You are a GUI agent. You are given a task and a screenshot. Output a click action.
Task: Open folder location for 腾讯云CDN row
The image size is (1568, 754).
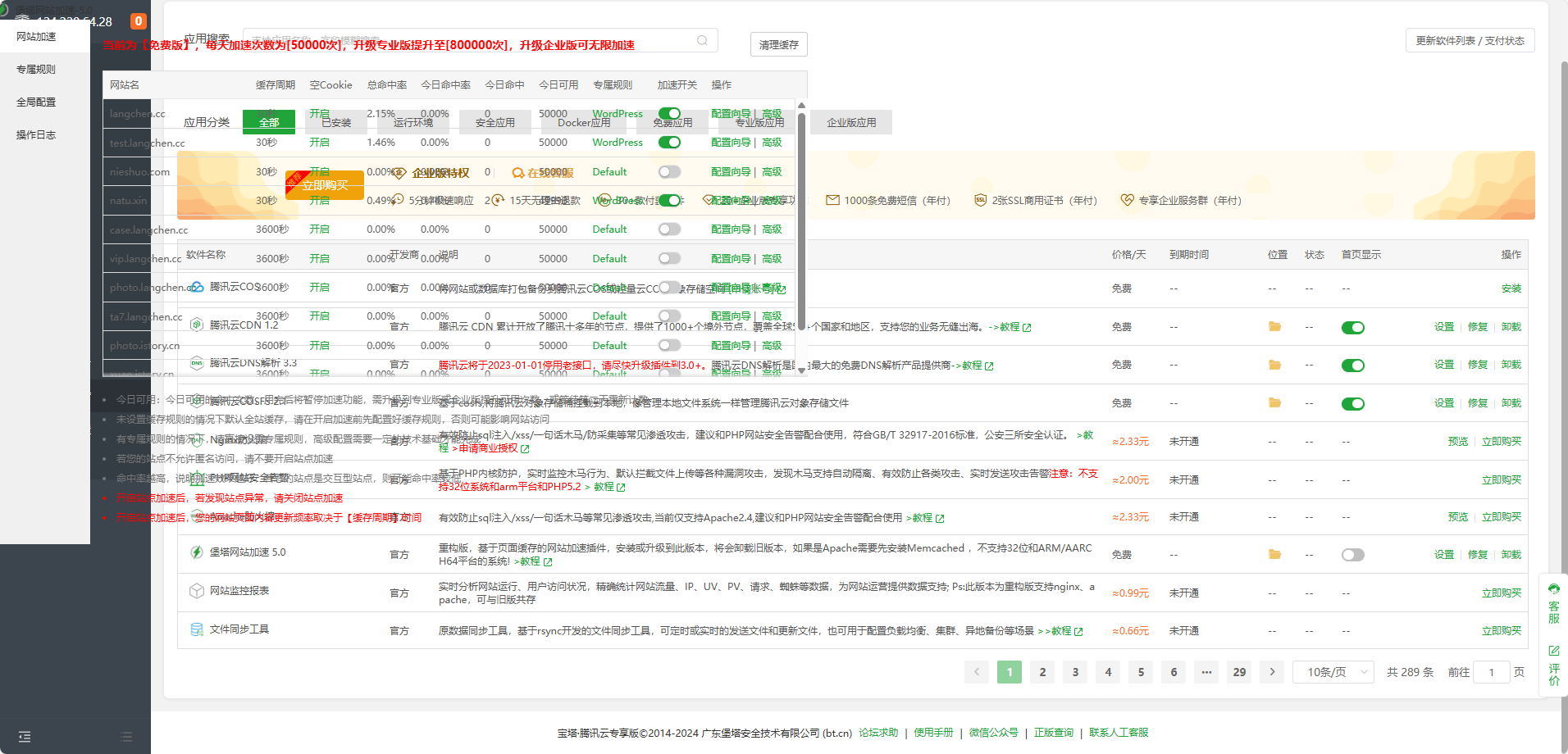[x=1274, y=326]
